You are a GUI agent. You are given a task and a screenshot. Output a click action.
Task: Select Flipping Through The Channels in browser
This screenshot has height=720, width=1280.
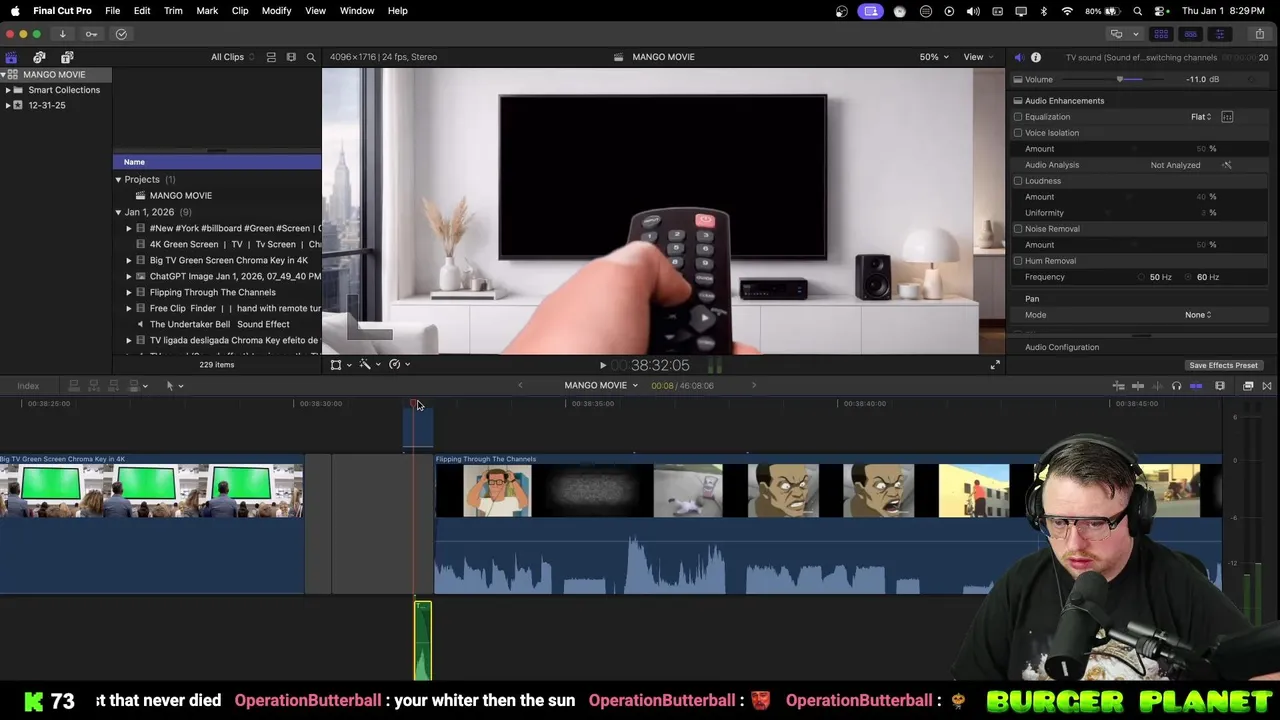click(x=212, y=293)
